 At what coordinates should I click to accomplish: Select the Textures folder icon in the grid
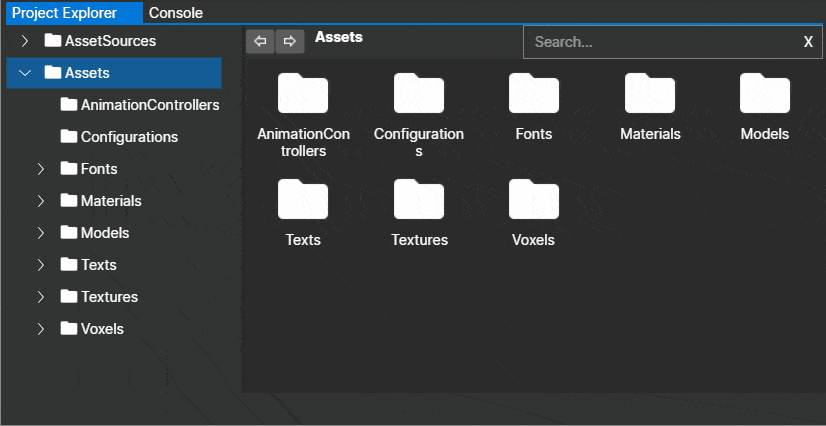[x=419, y=199]
